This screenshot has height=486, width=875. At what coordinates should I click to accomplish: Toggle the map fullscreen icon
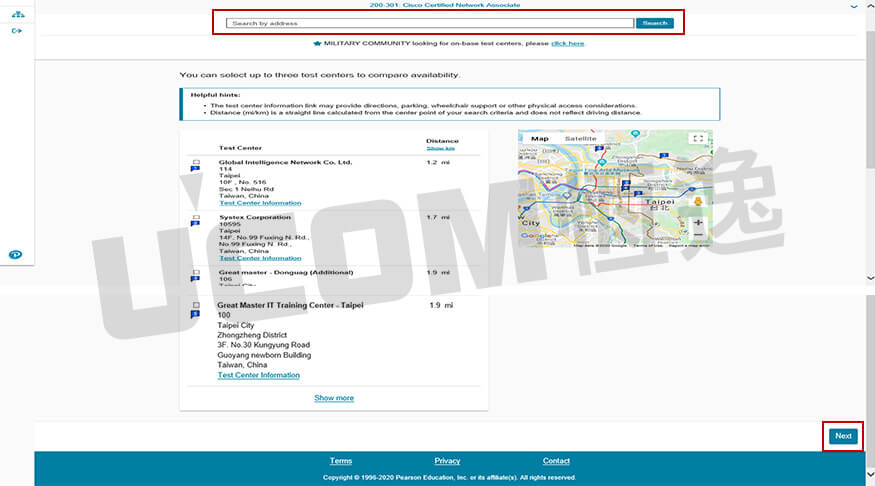(698, 138)
